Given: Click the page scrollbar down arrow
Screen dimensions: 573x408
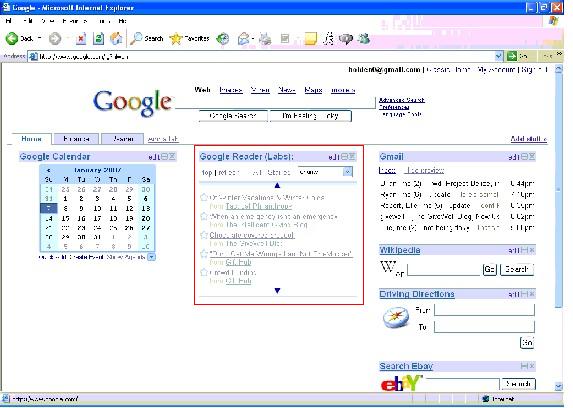Looking at the screenshot, I should point(559,386).
